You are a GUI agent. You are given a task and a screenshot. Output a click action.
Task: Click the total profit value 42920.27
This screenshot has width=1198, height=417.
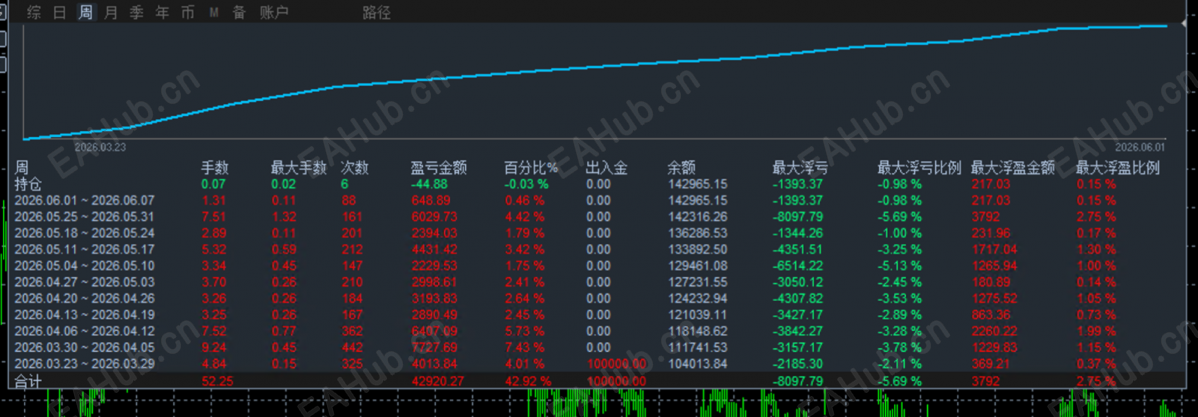click(x=439, y=381)
